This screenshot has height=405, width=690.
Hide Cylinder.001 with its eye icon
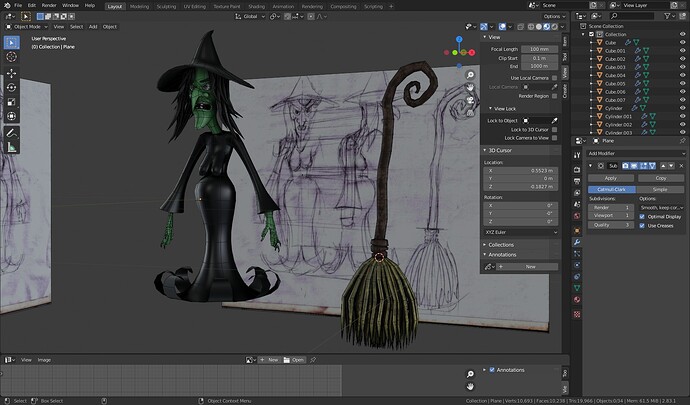(683, 117)
